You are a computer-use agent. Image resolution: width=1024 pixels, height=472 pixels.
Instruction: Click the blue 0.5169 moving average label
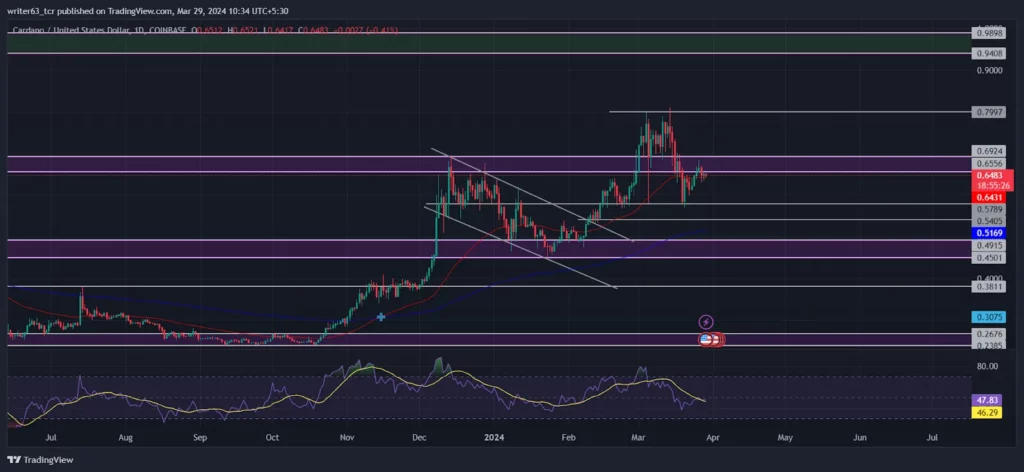(x=989, y=233)
